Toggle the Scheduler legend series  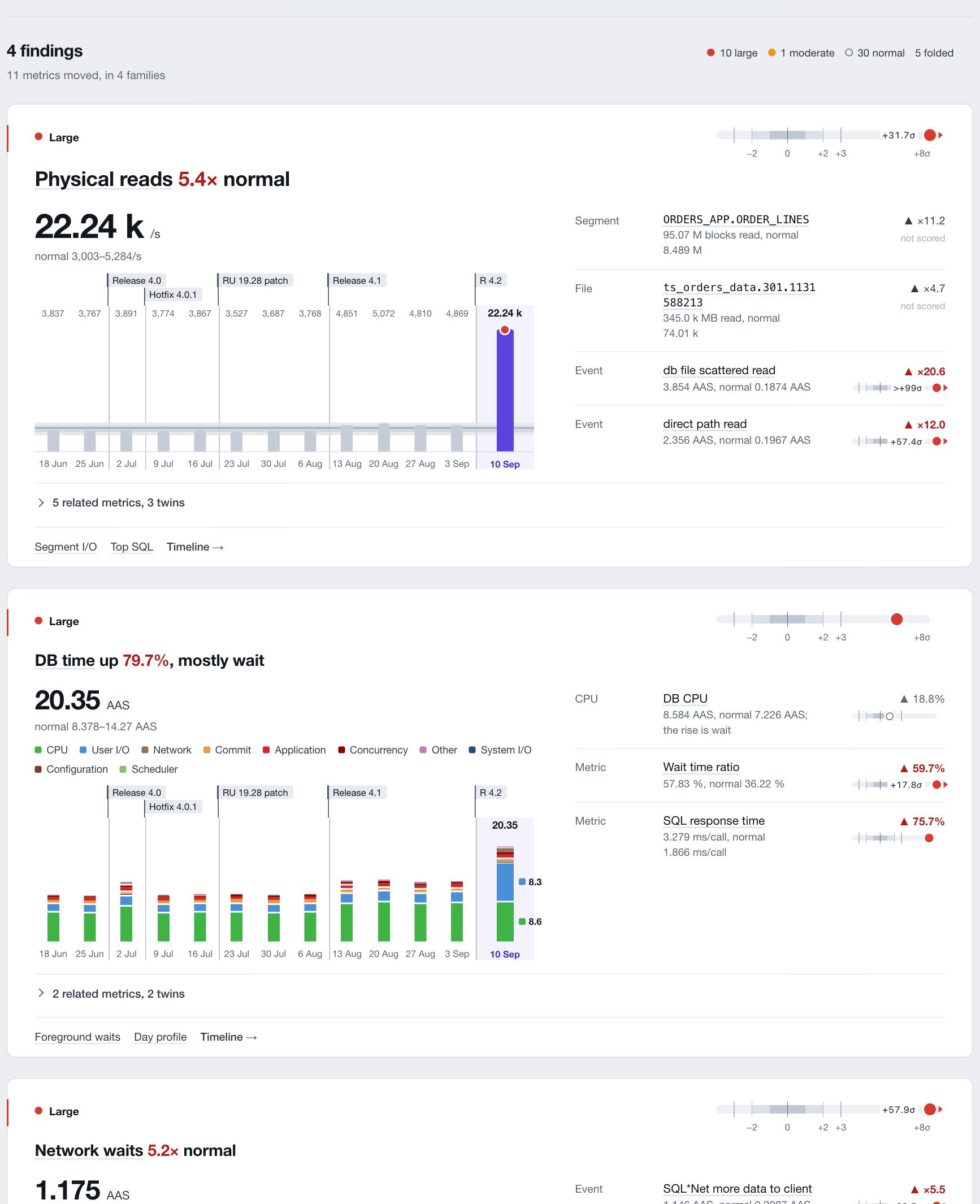pyautogui.click(x=149, y=769)
